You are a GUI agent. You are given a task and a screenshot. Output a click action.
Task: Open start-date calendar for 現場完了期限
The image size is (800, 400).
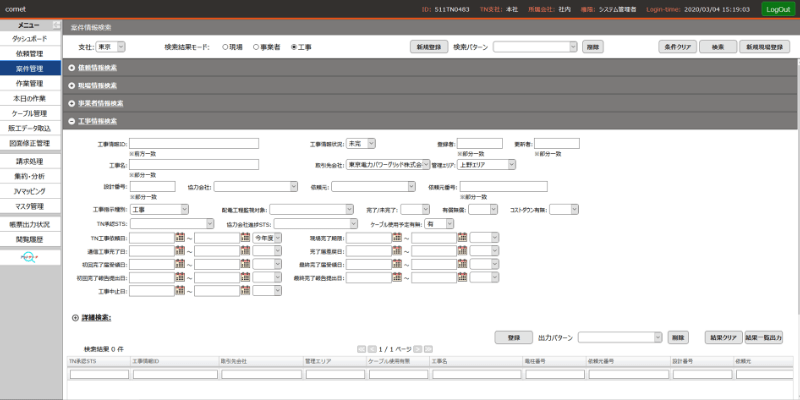point(397,237)
